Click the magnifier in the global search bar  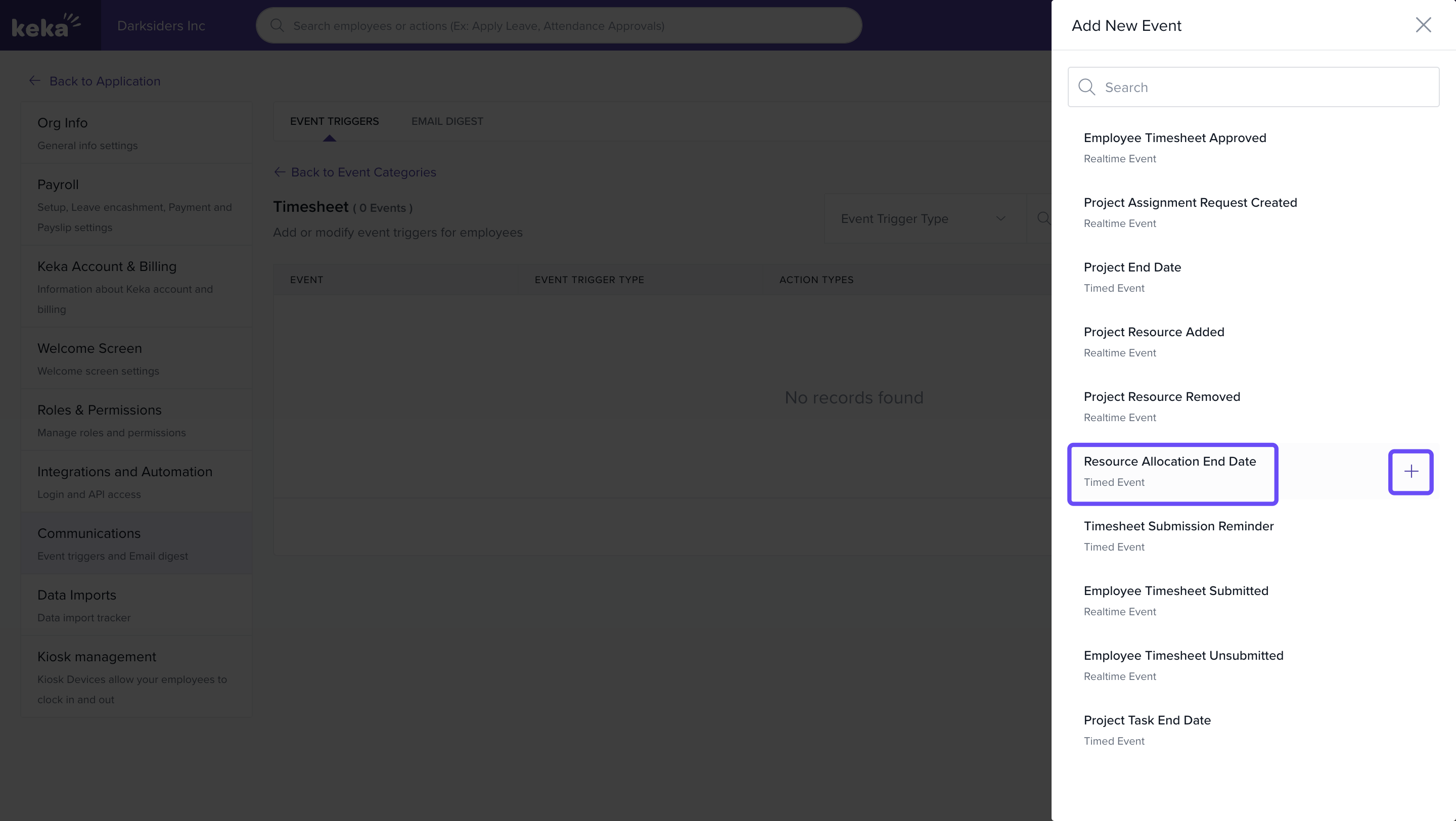click(x=277, y=25)
